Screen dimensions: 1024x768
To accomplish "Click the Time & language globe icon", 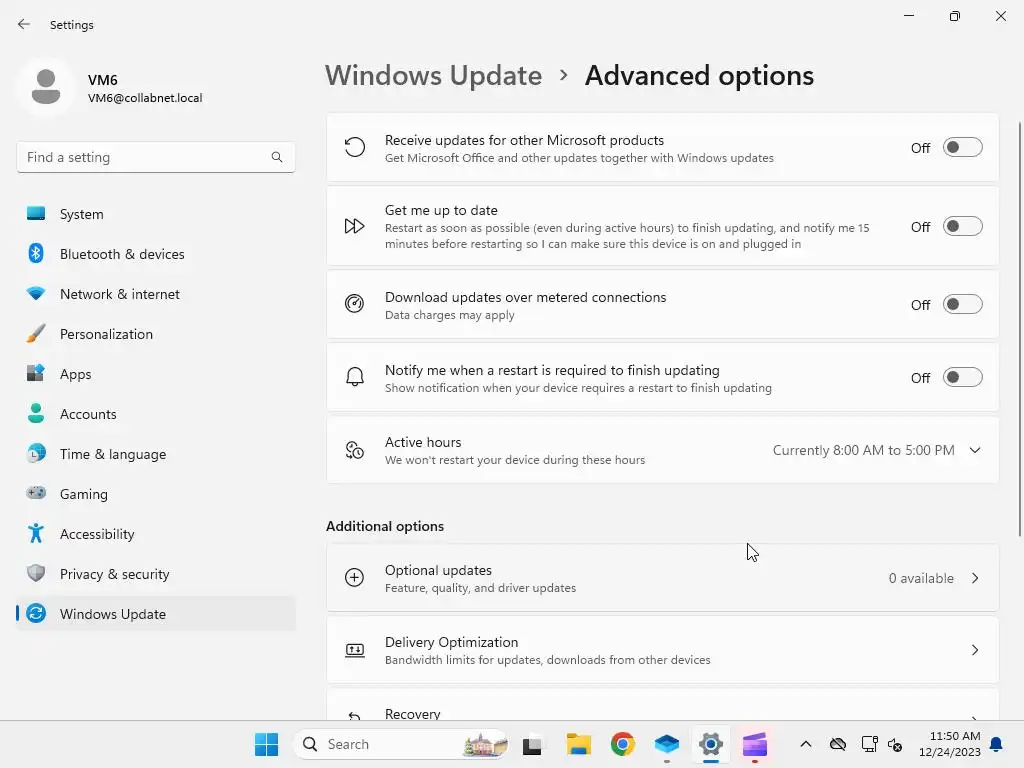I will (36, 453).
